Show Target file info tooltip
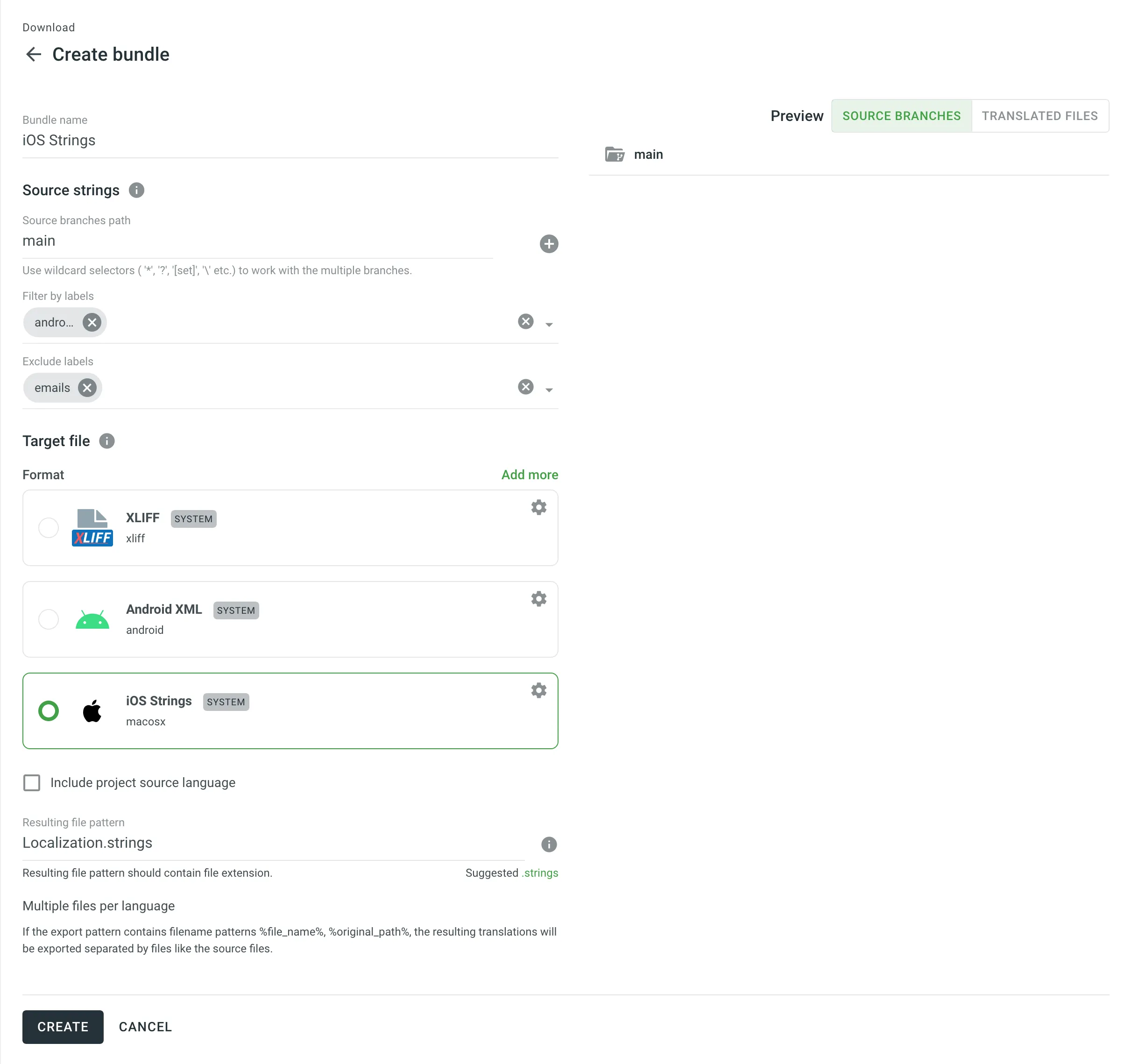 coord(106,441)
